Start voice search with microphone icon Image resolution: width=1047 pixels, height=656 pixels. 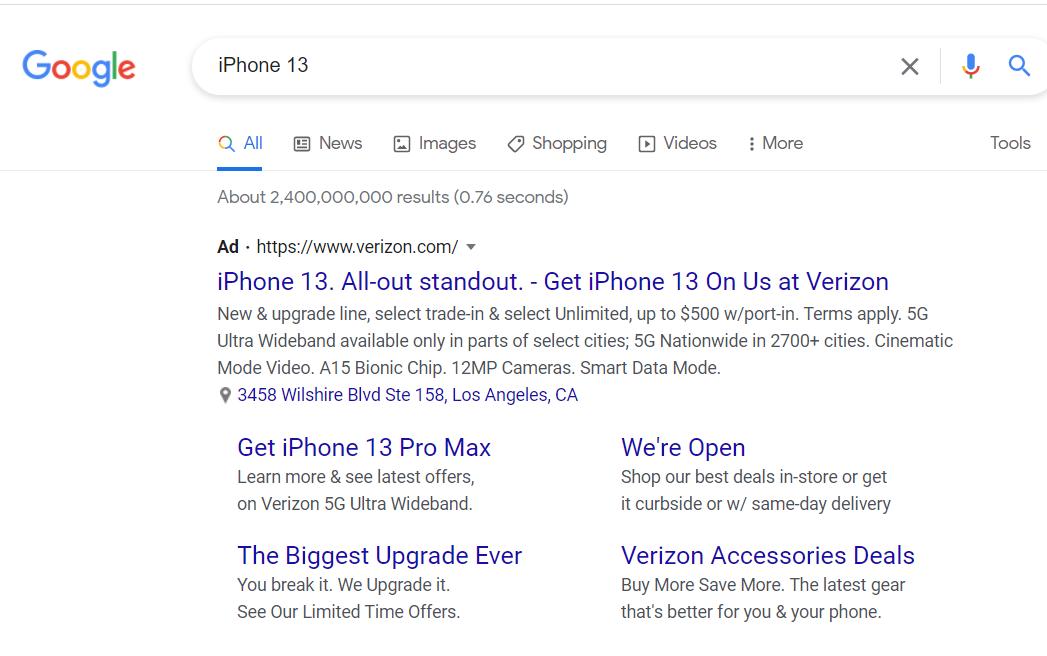point(970,66)
